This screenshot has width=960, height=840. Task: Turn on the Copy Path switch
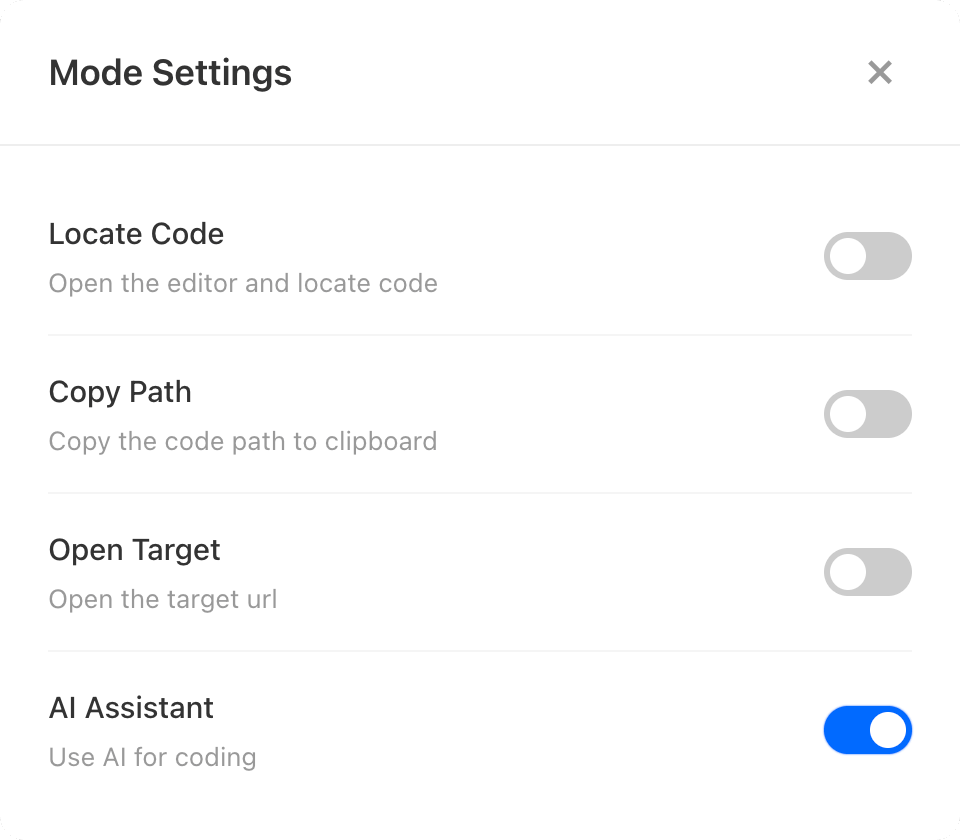(x=867, y=414)
